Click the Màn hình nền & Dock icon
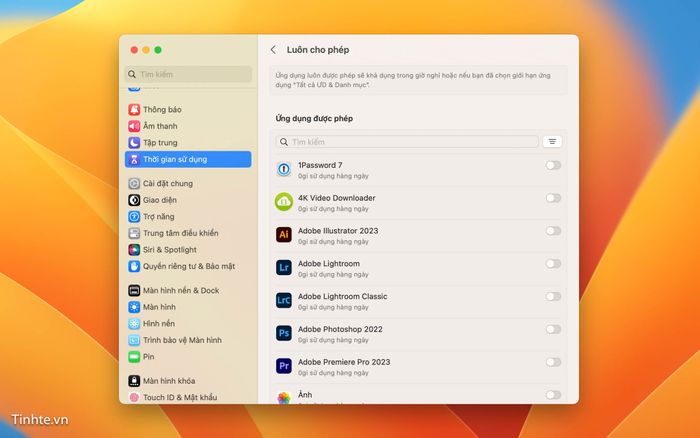Image resolution: width=700 pixels, height=438 pixels. (x=134, y=291)
